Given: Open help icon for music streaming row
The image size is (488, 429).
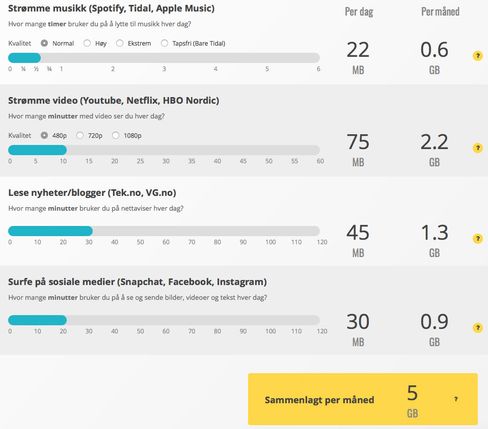Looking at the screenshot, I should (478, 56).
